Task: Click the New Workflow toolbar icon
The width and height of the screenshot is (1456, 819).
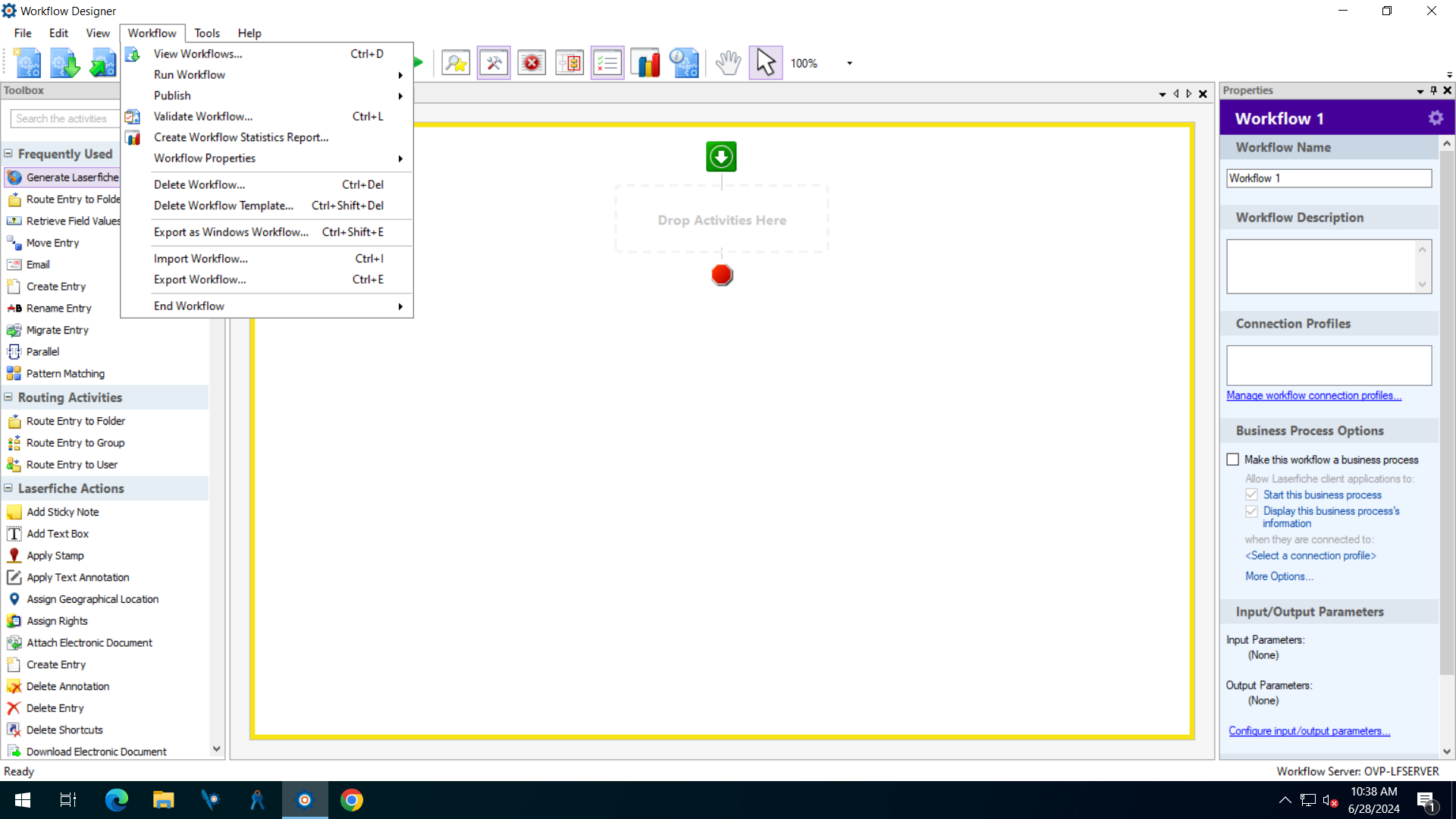Action: (28, 63)
